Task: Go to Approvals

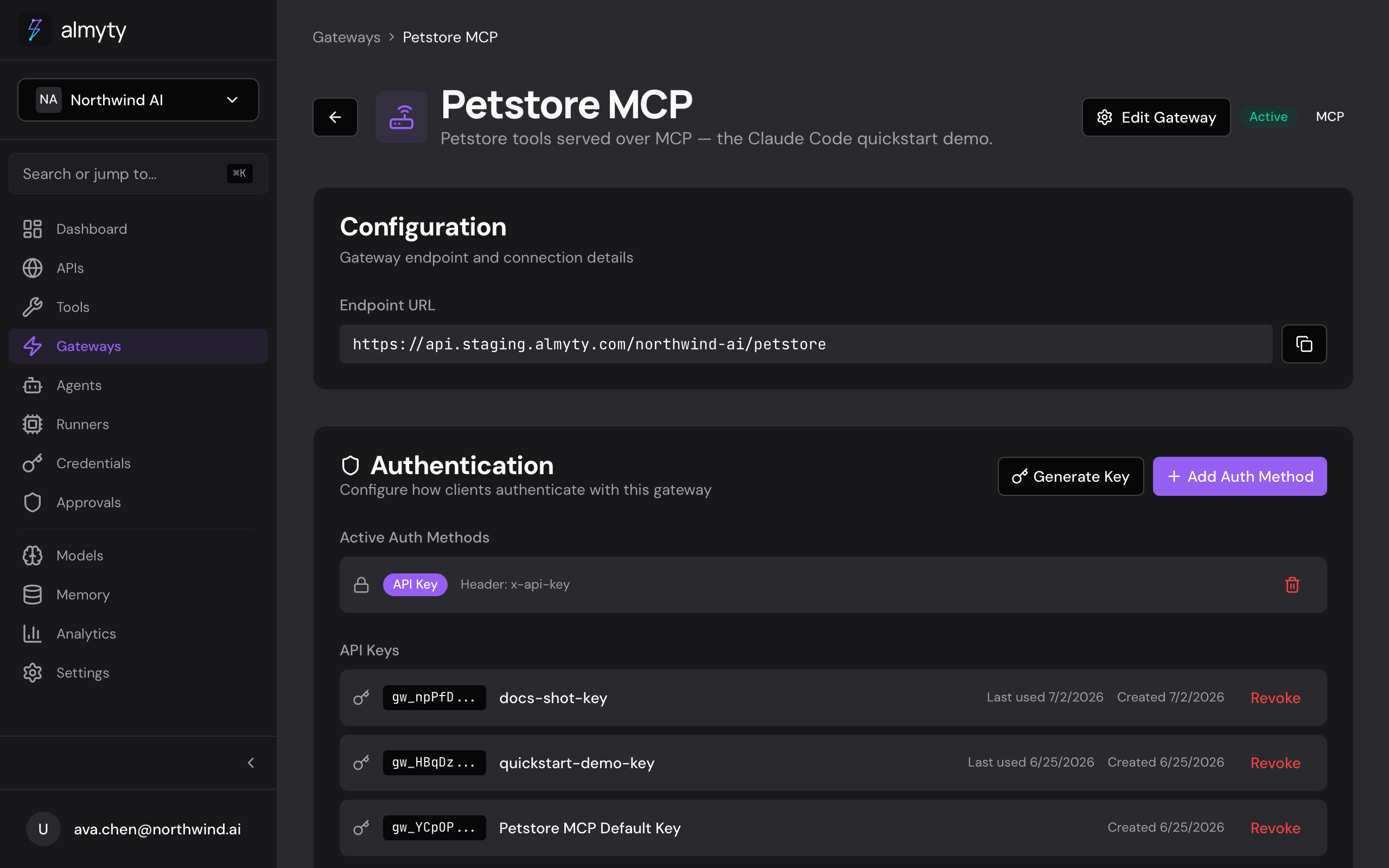Action: 138,502
